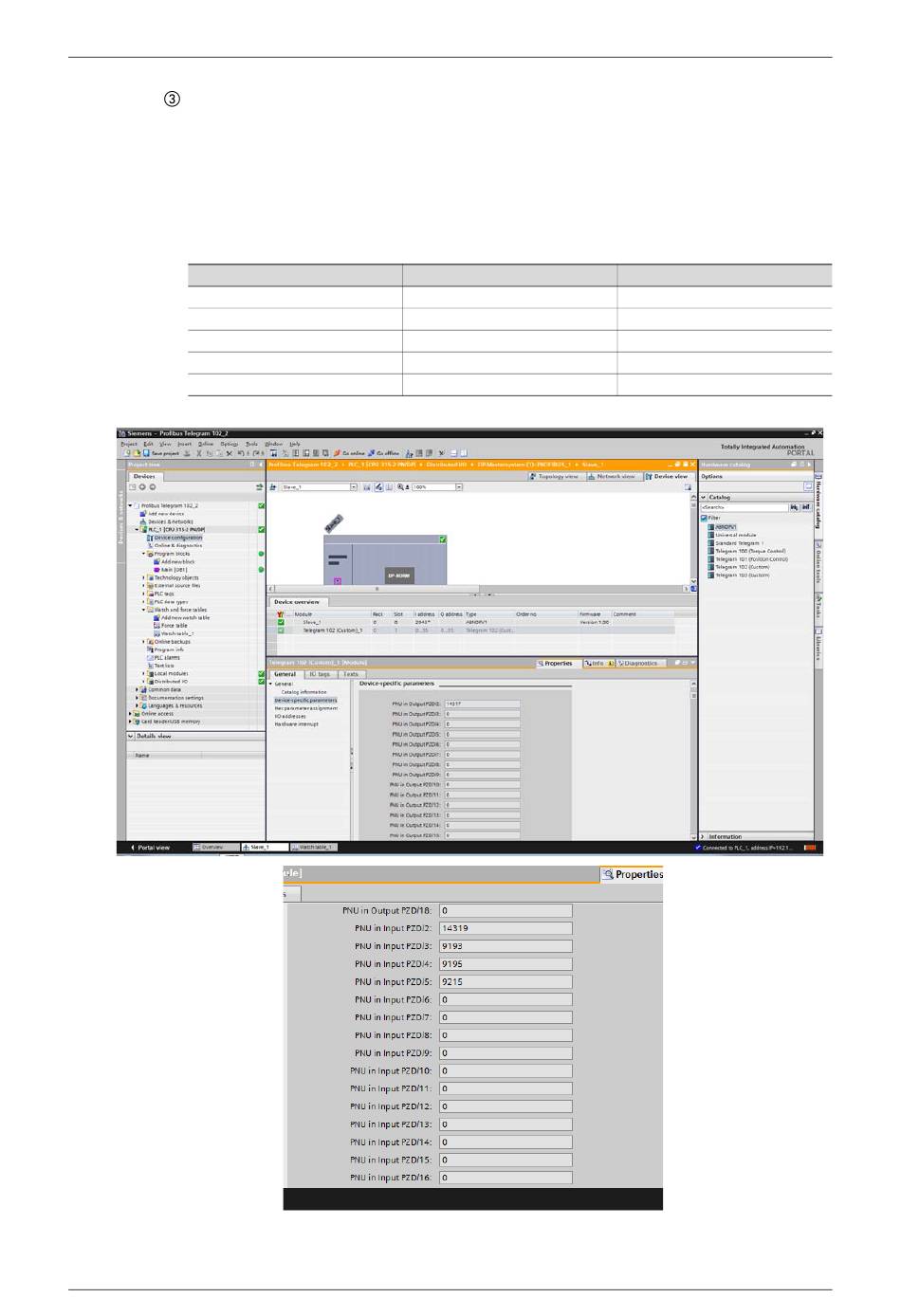Viewport: 901px width, 1316px height.
Task: Collapse the Program blocks folder
Action: pos(144,554)
